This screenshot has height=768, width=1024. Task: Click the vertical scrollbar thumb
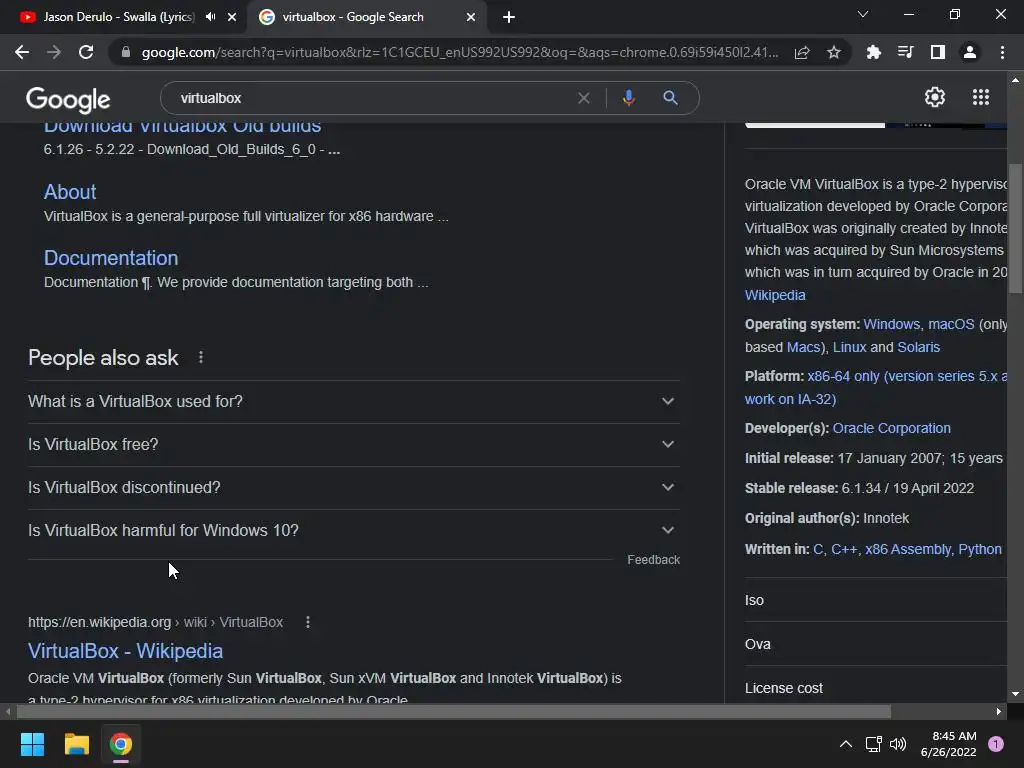1015,229
